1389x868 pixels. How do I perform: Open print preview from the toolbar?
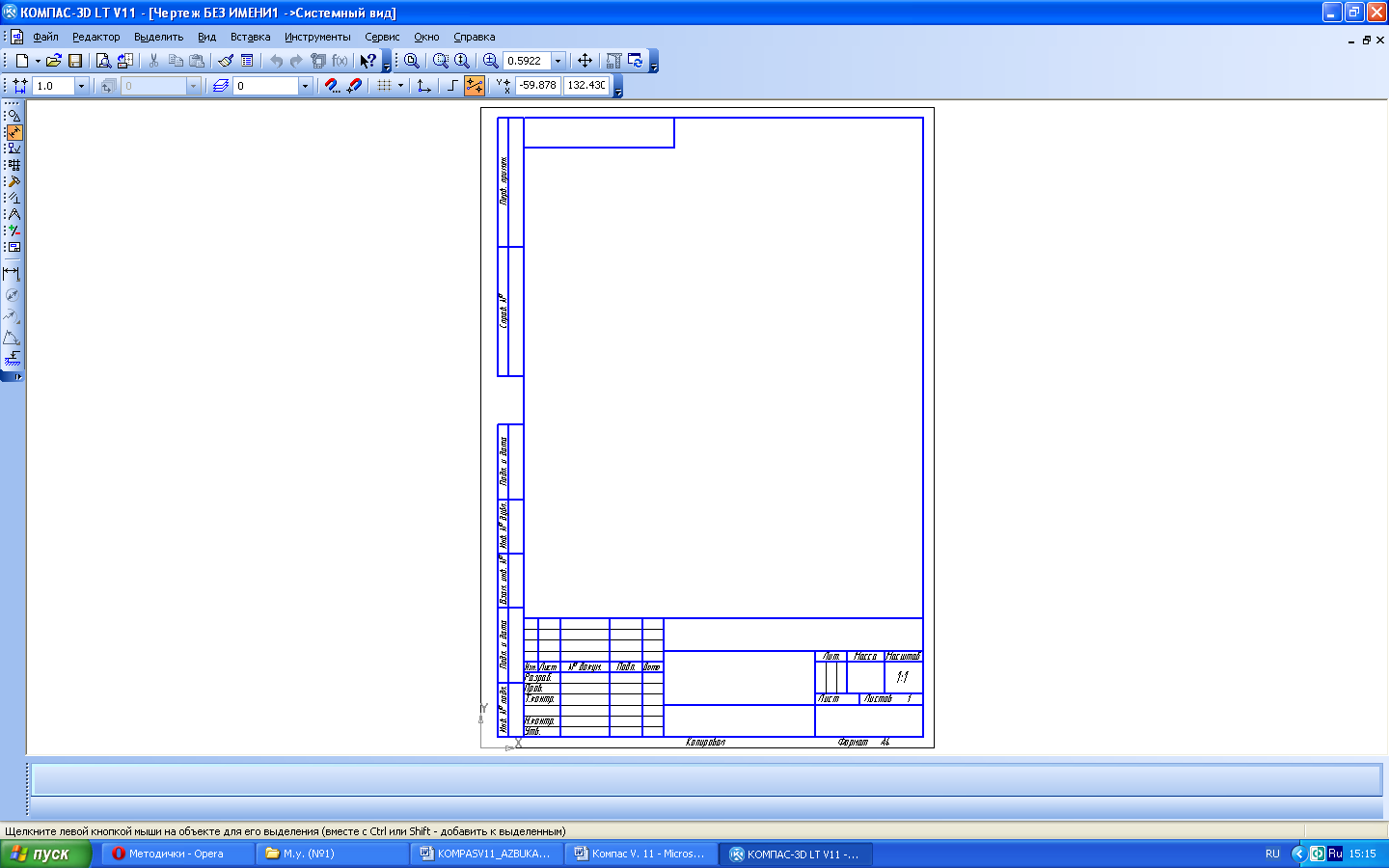(104, 61)
